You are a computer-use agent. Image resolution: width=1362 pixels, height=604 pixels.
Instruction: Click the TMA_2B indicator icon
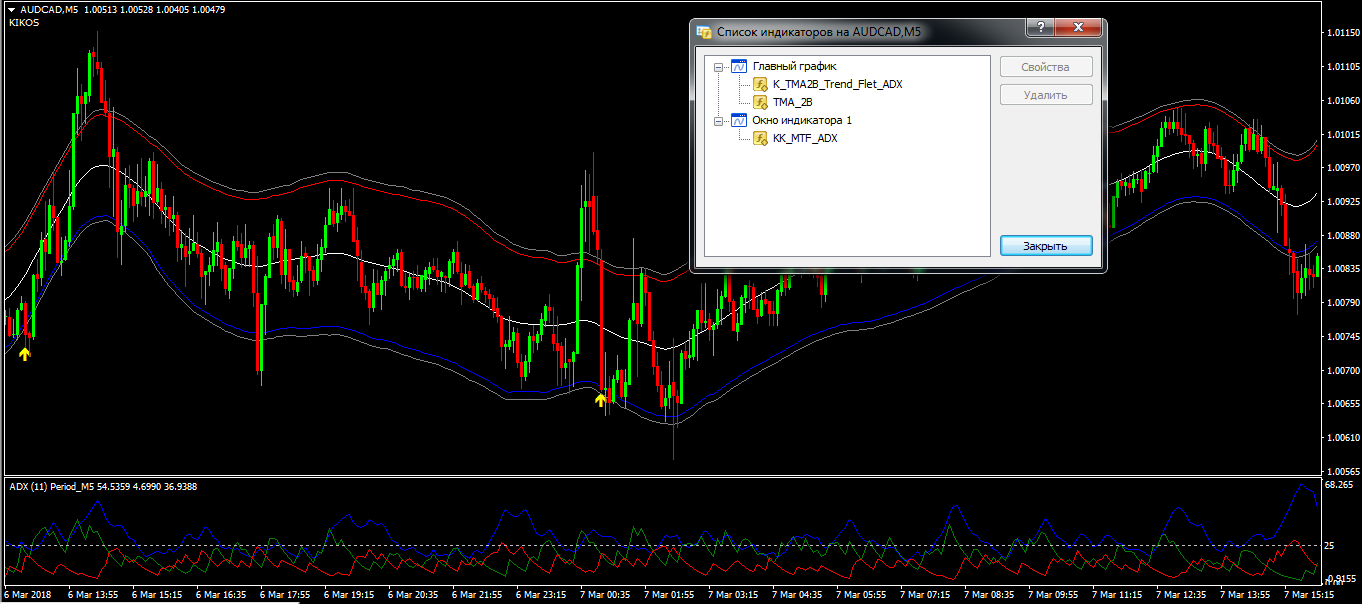coord(760,102)
